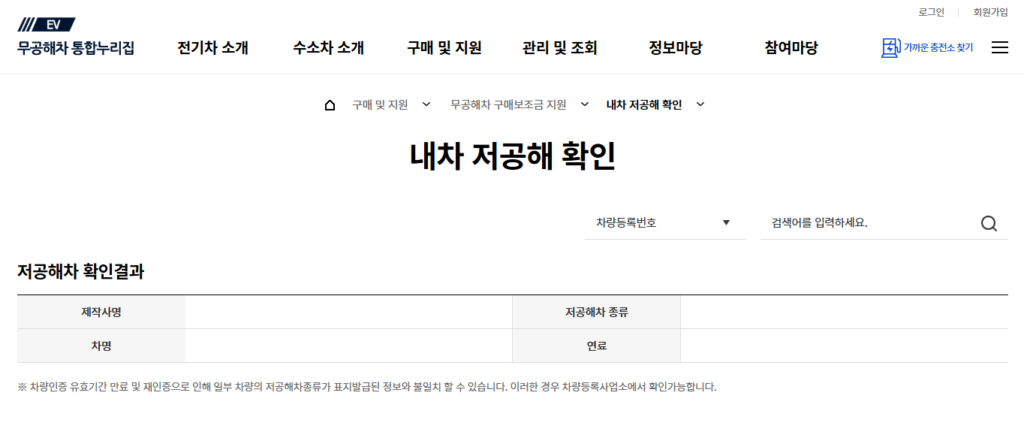Click the 가까운 충전소 찾기 link text
Viewport: 1024px width, 435px height.
[938, 48]
